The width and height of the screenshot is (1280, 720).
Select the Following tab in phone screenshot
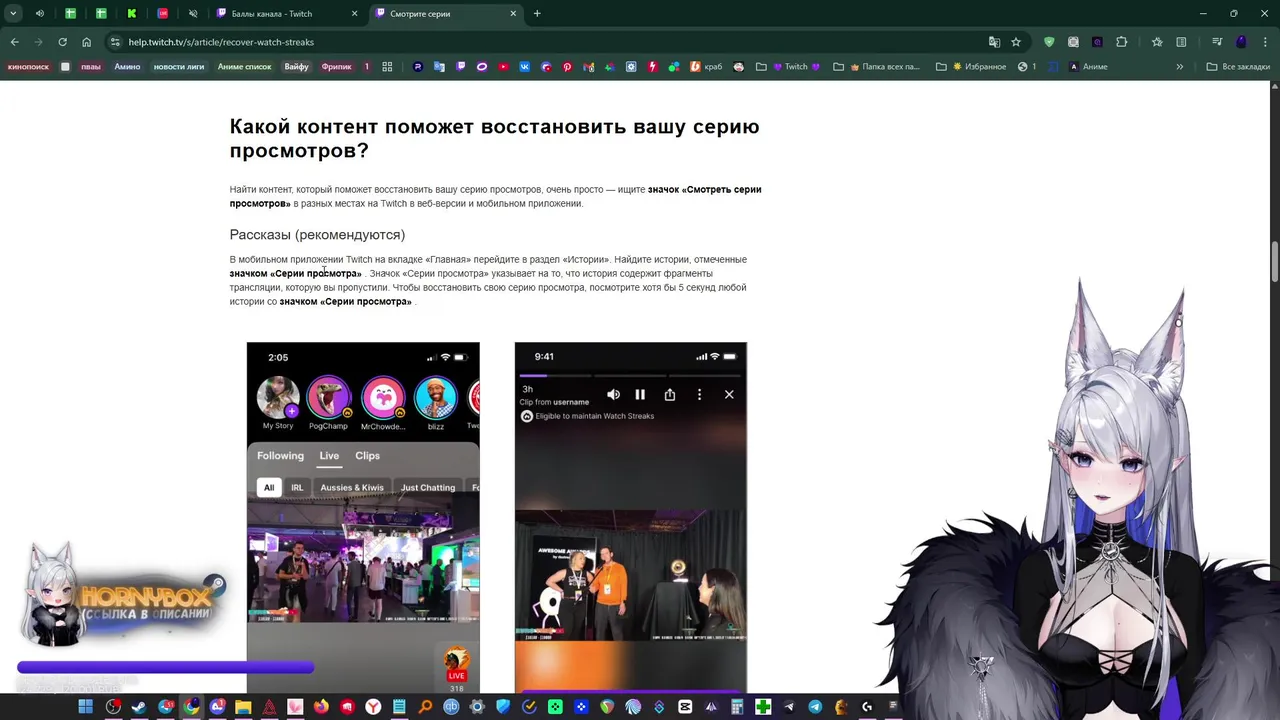(x=280, y=456)
